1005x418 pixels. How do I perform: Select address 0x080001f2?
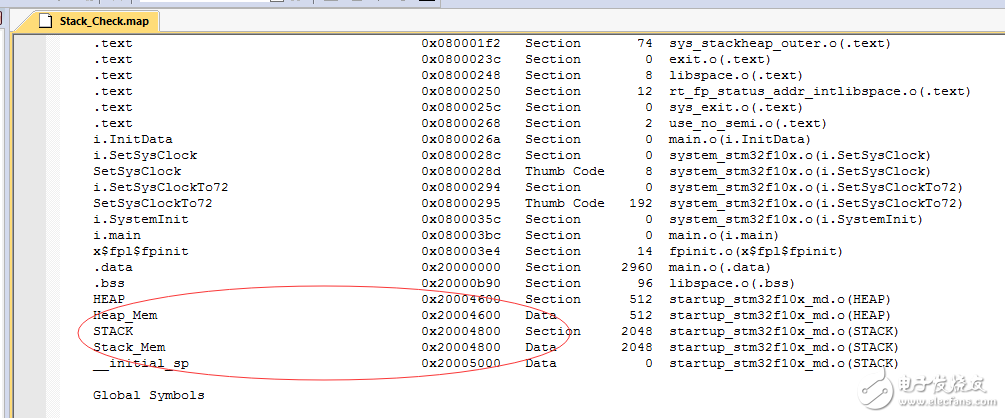[461, 44]
